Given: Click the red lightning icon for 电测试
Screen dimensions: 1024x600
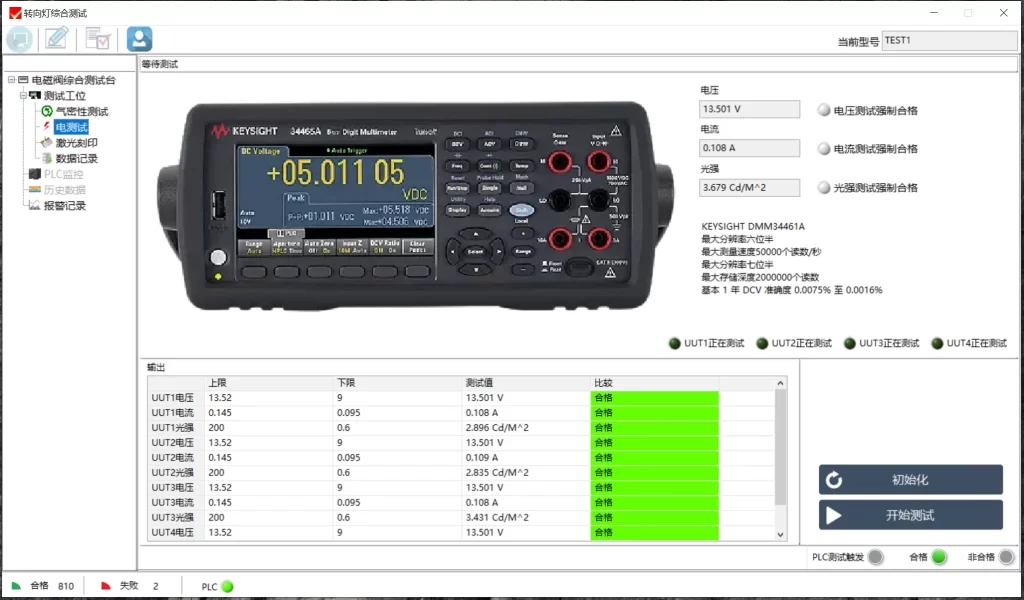Looking at the screenshot, I should click(47, 127).
